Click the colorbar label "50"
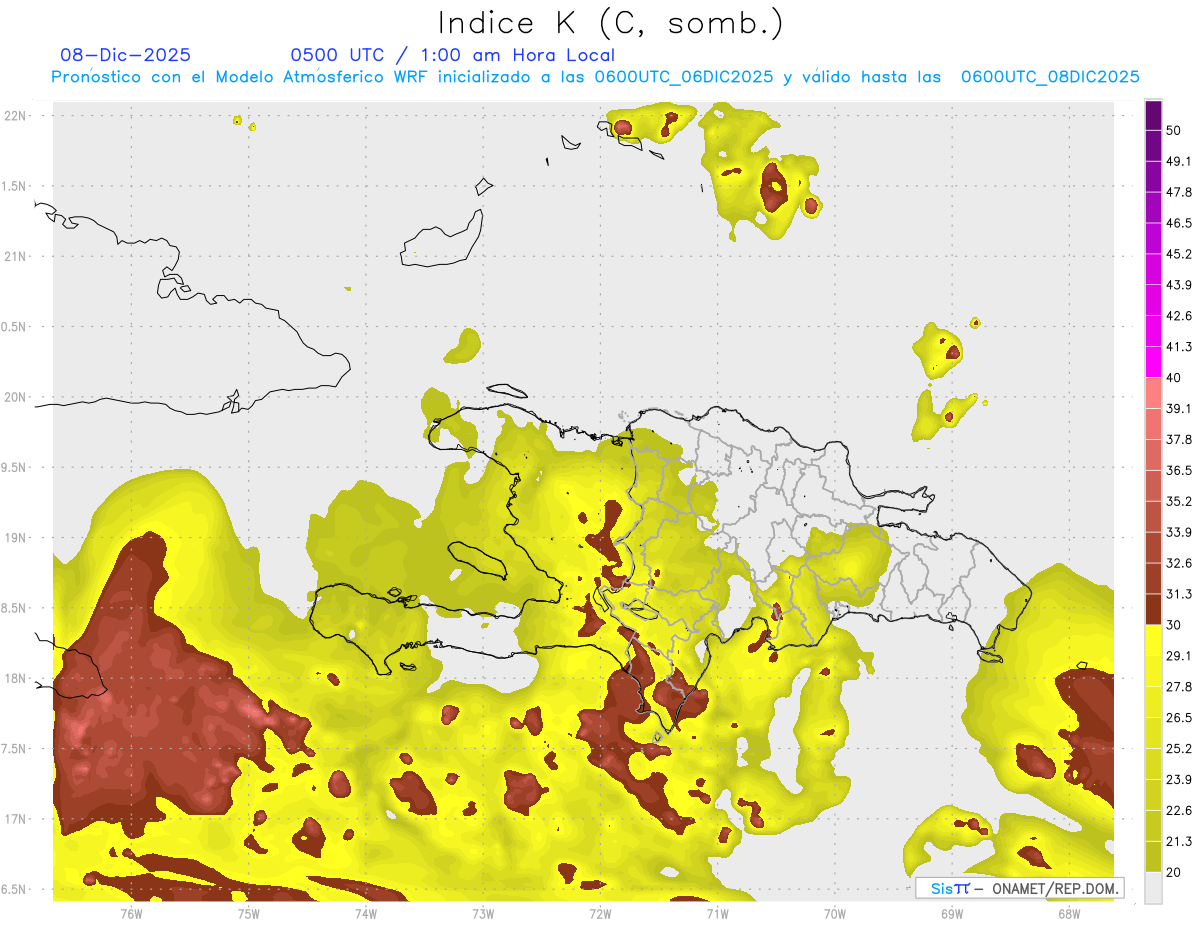The height and width of the screenshot is (927, 1200). [1176, 131]
